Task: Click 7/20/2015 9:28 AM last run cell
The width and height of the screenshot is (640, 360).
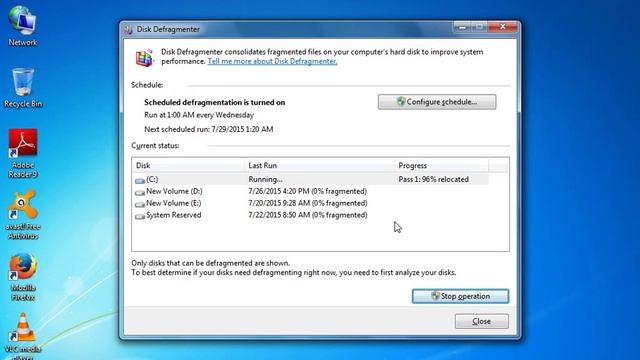Action: 307,203
